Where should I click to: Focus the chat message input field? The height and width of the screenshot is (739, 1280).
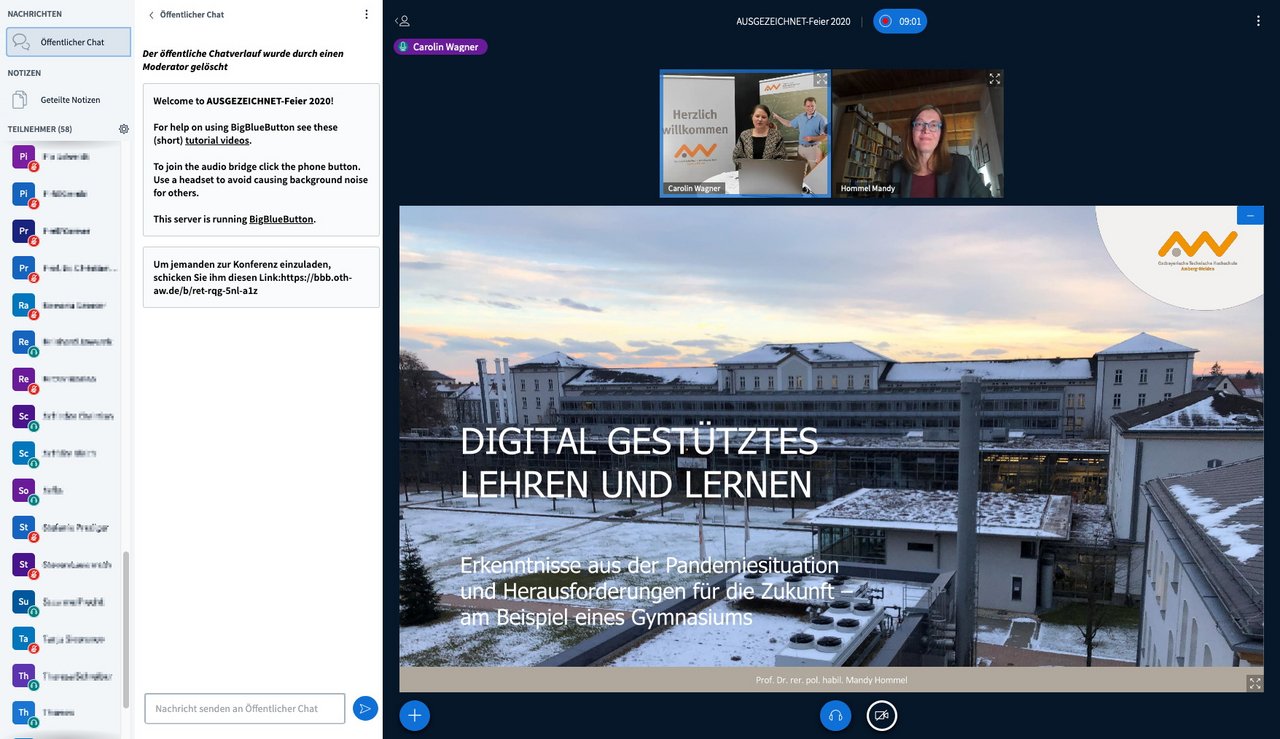click(x=245, y=708)
